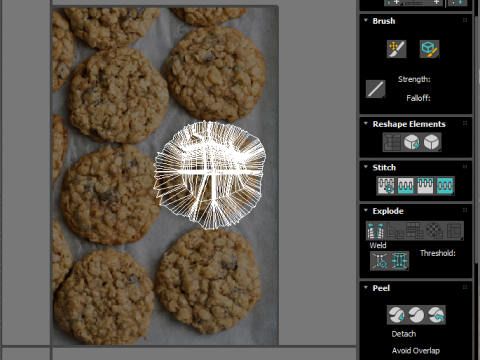The height and width of the screenshot is (360, 480).
Task: Click the Reset Peel icon
Action: pos(436,315)
